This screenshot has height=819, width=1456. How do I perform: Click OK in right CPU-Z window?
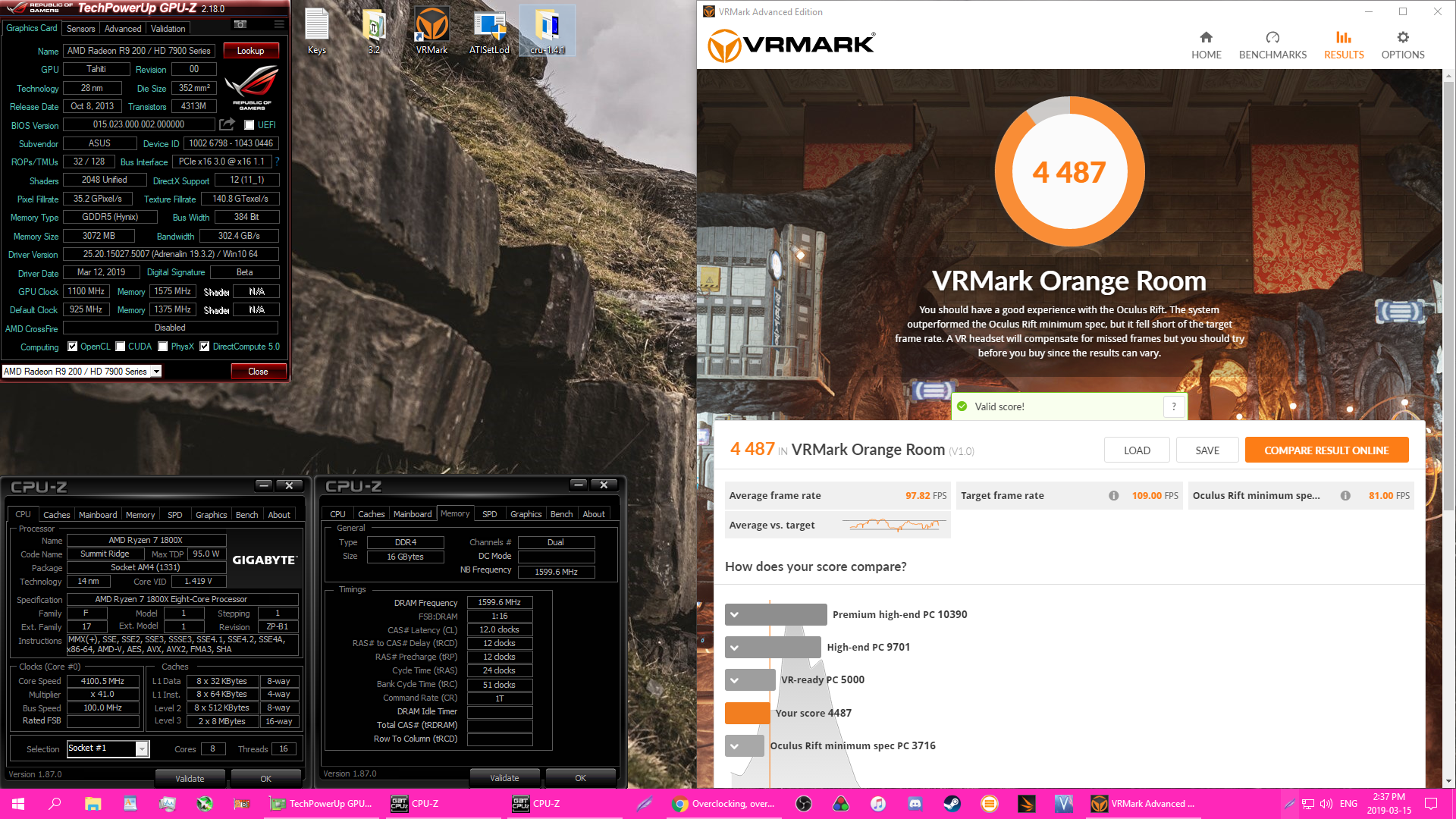point(580,778)
